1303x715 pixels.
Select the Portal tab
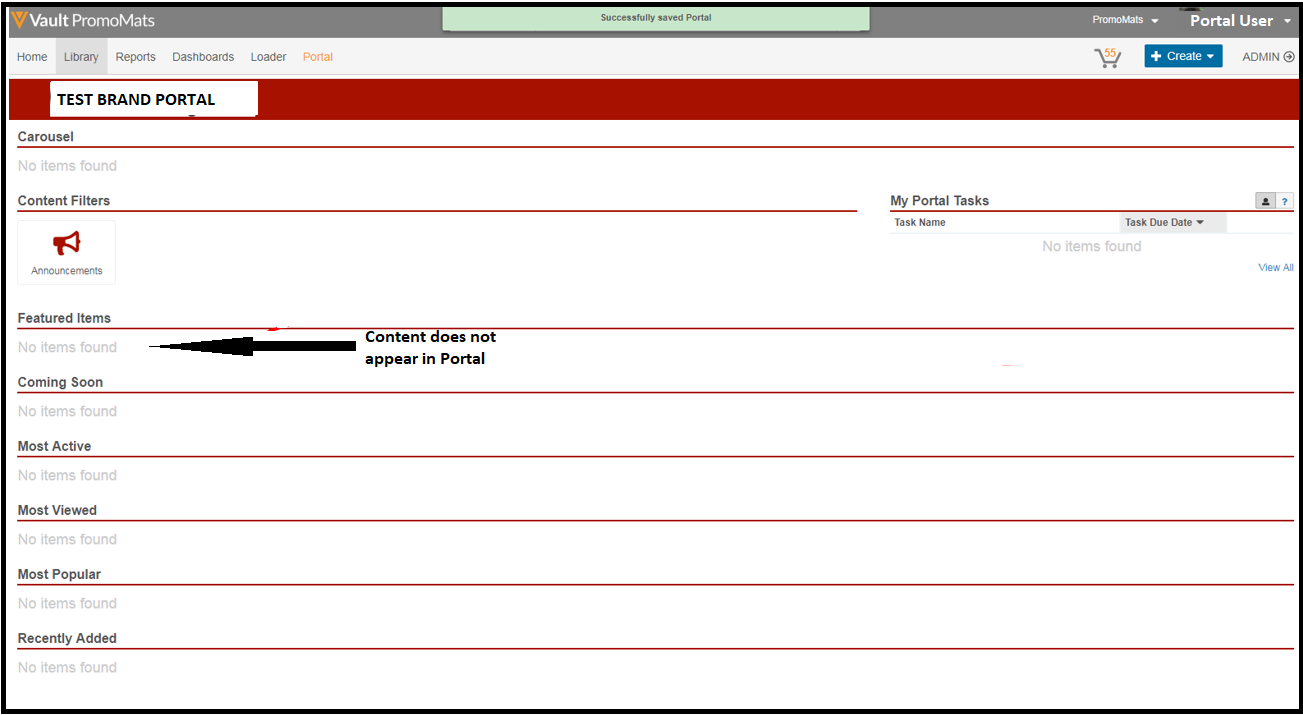click(318, 57)
